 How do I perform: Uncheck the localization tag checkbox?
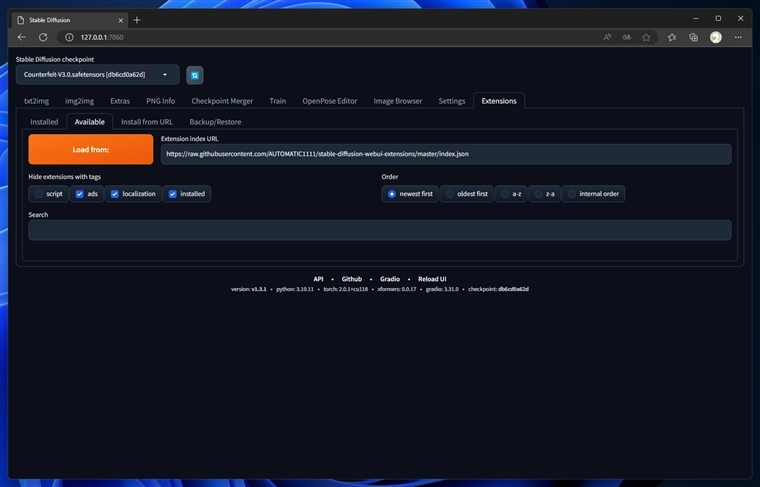115,194
